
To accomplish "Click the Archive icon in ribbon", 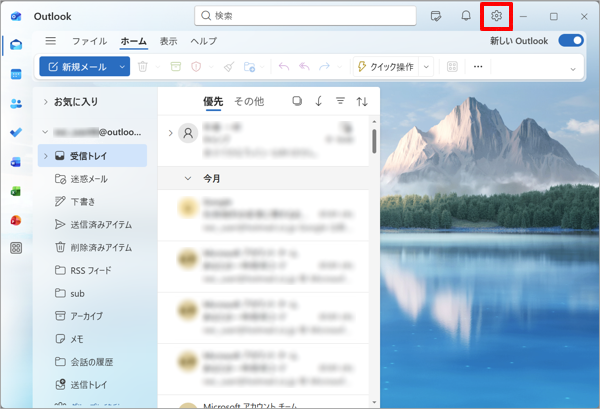I will (x=176, y=67).
